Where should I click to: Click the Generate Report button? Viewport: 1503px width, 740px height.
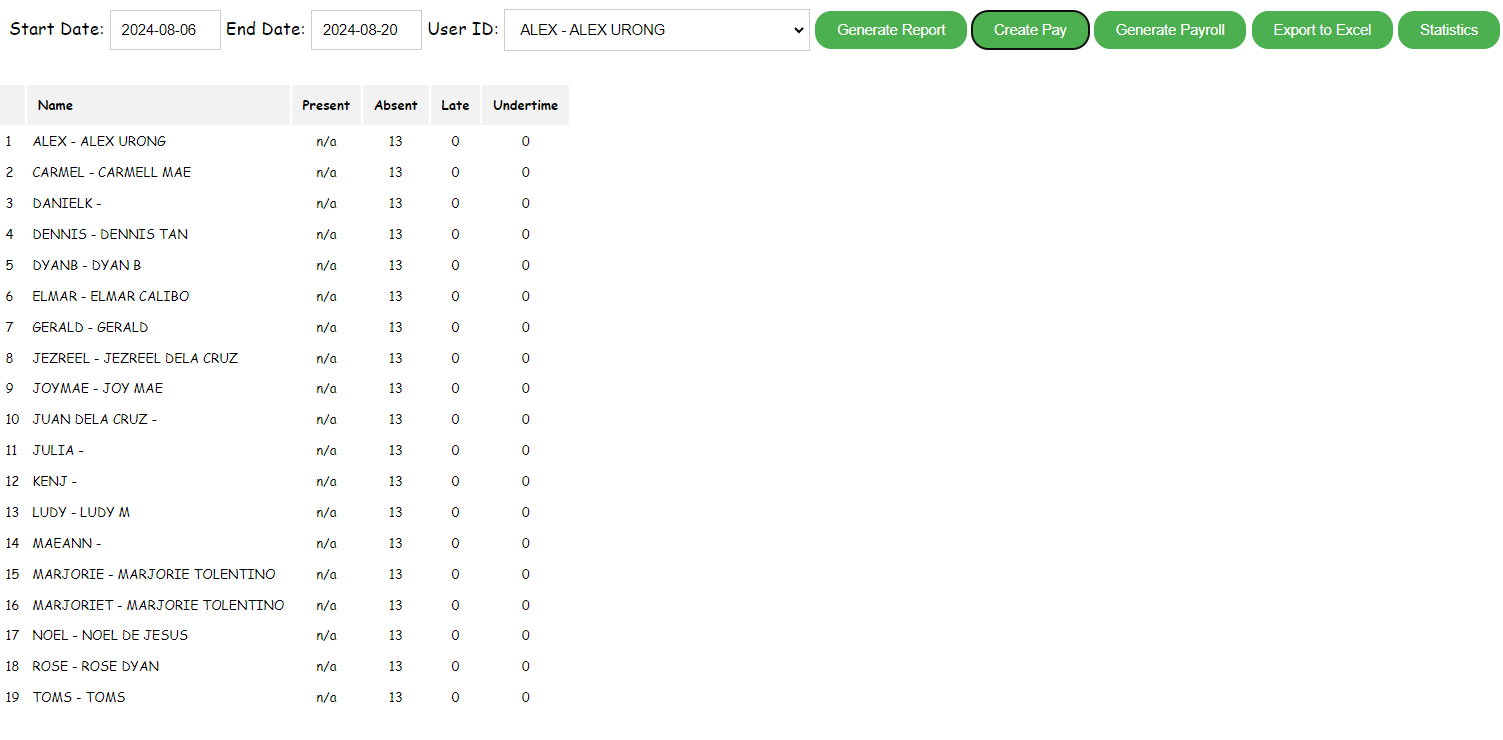pyautogui.click(x=891, y=30)
